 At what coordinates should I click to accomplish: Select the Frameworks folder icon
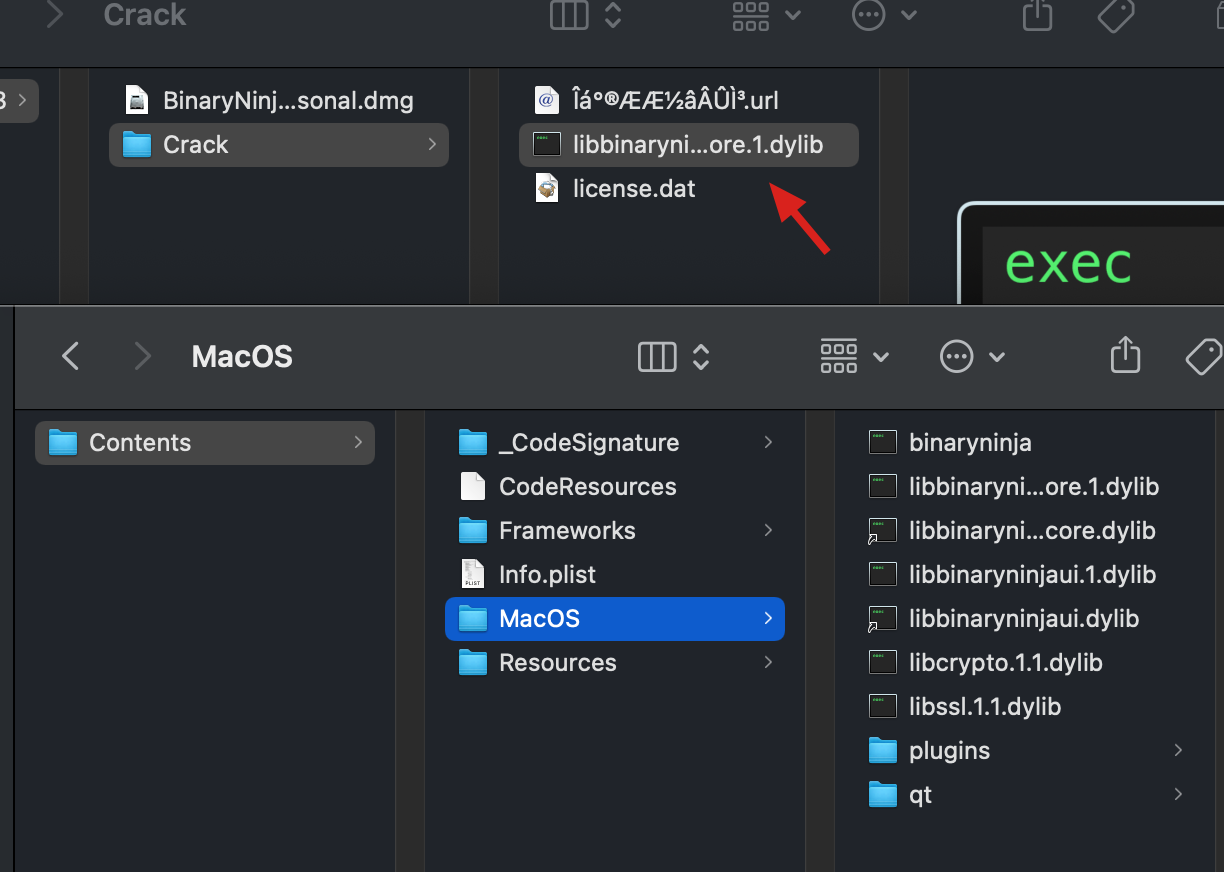[x=473, y=530]
